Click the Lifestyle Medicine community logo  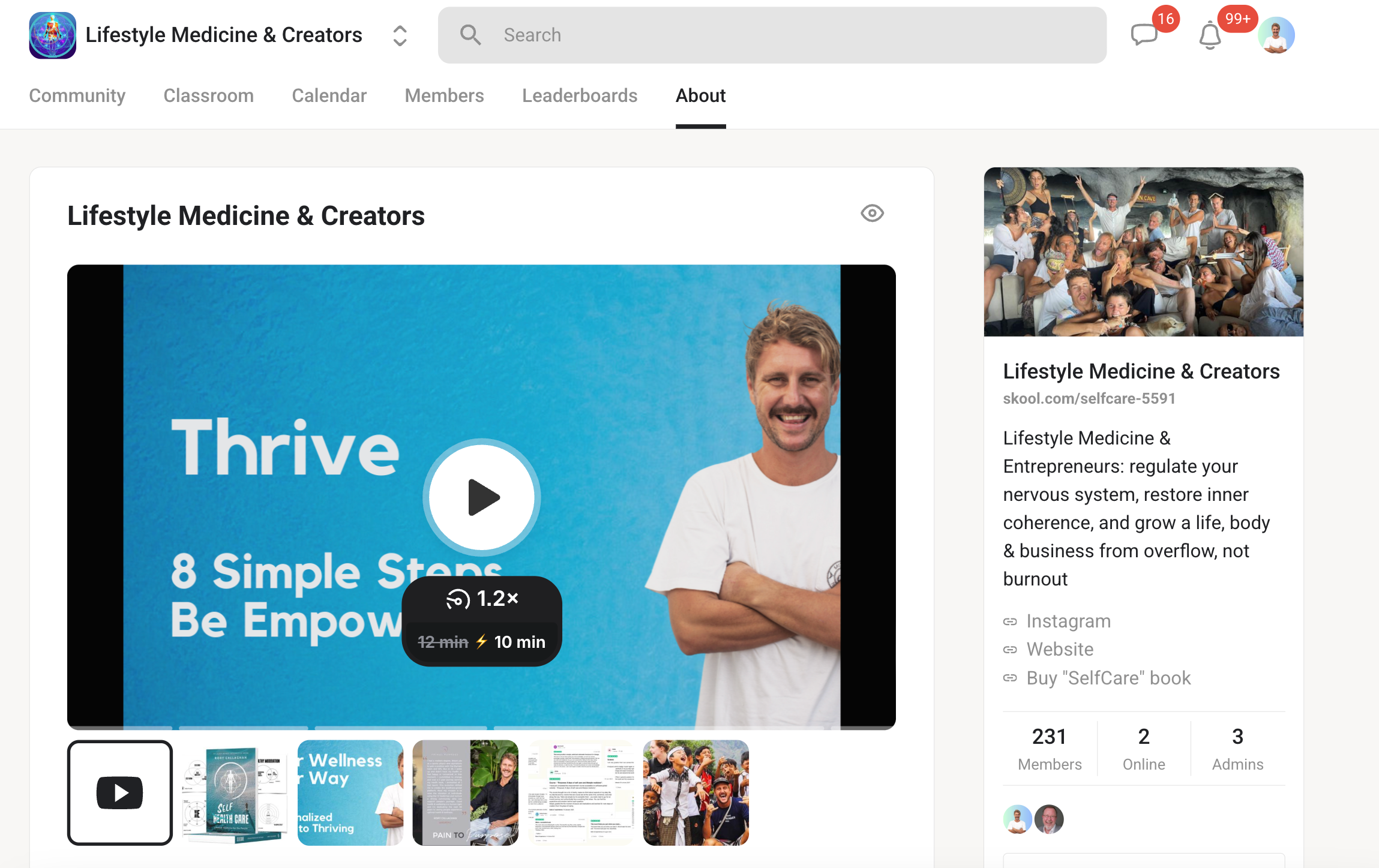(53, 35)
